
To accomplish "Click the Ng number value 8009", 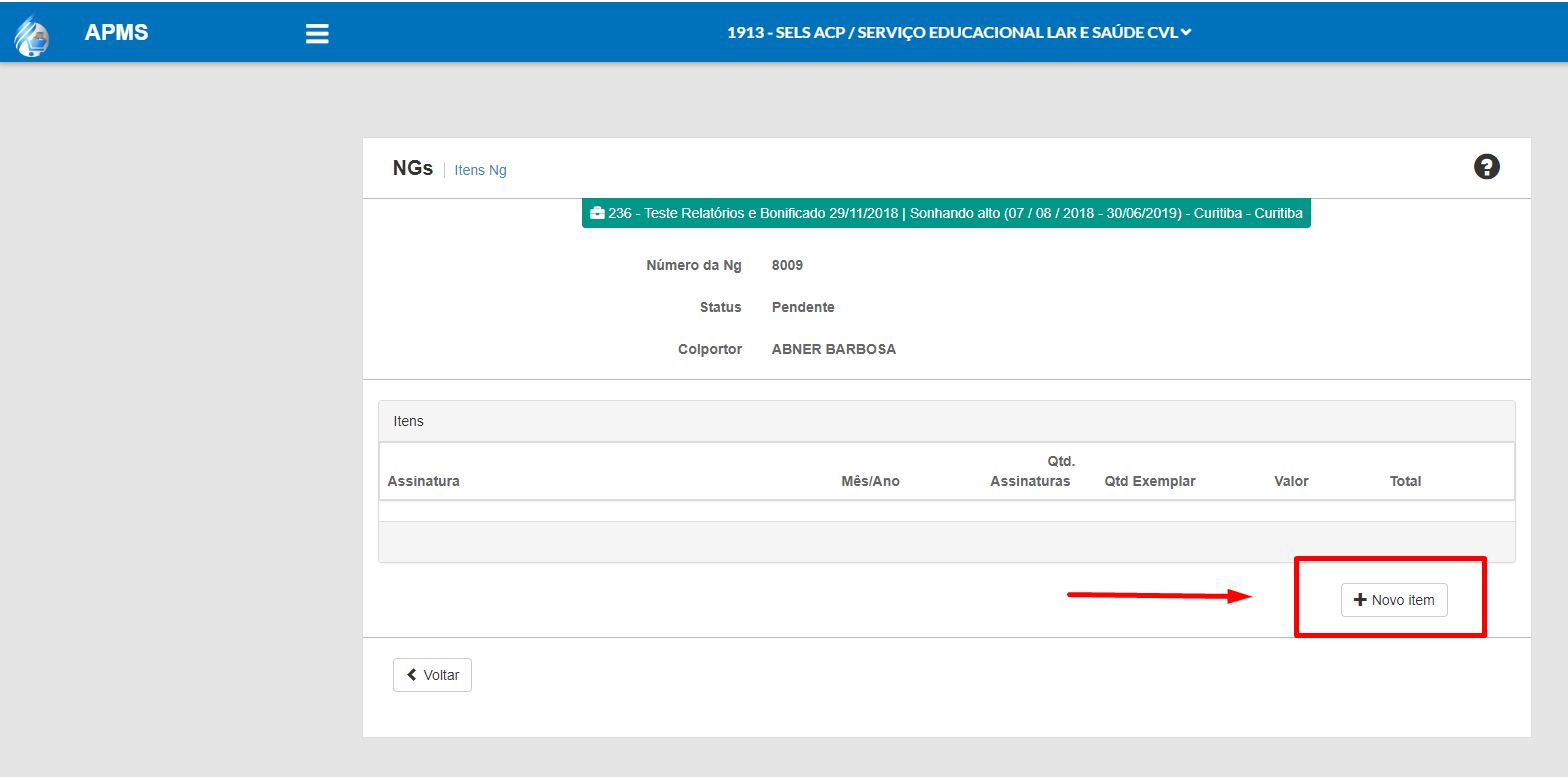I will (x=787, y=265).
